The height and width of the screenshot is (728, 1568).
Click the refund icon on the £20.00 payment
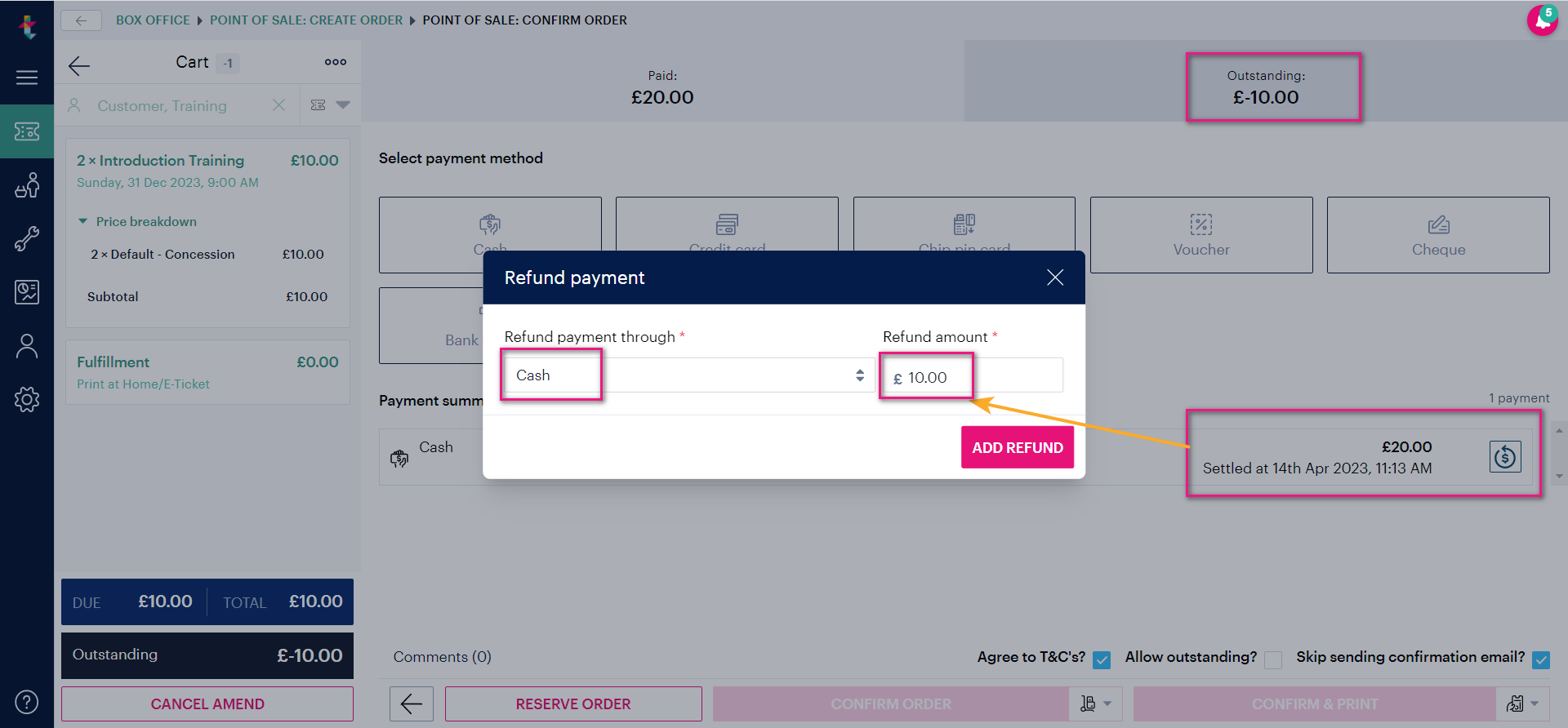tap(1504, 457)
